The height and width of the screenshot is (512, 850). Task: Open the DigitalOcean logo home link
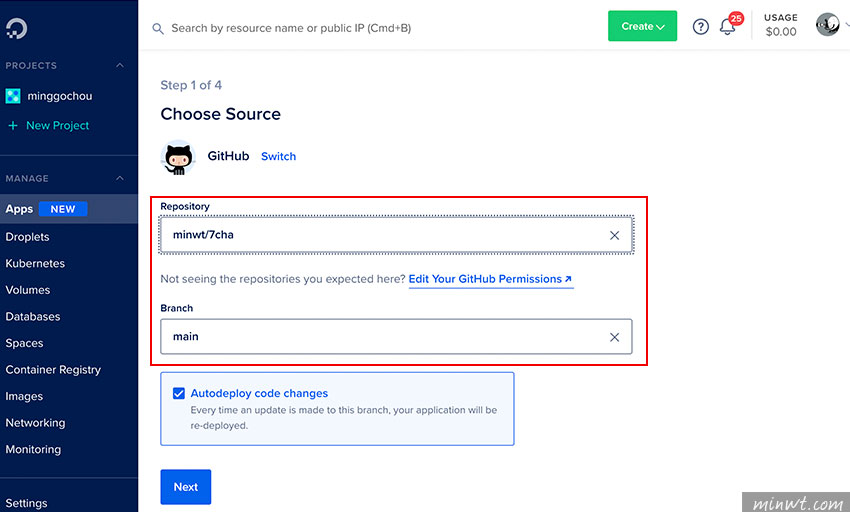pos(16,28)
